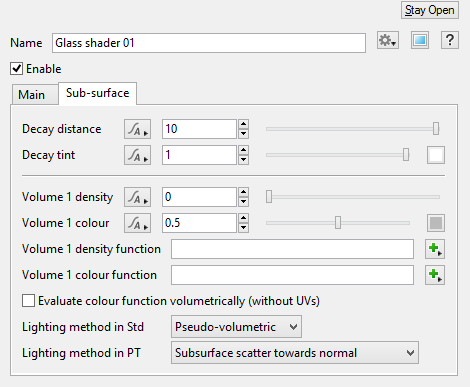Viewport: 470px width, 387px height.
Task: Add a Volume 1 density function shader
Action: coord(435,249)
